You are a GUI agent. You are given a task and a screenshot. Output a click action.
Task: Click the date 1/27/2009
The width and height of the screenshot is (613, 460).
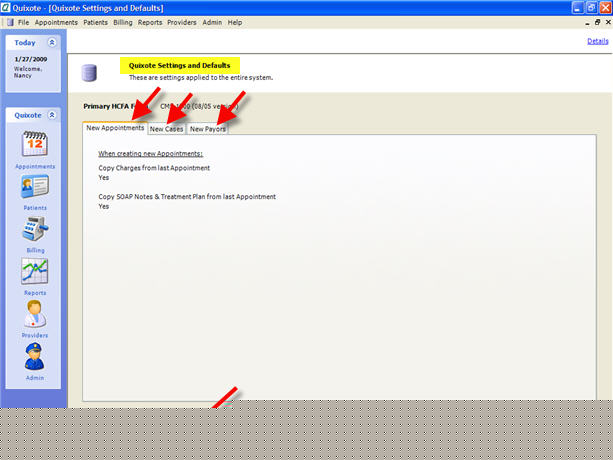coord(30,59)
